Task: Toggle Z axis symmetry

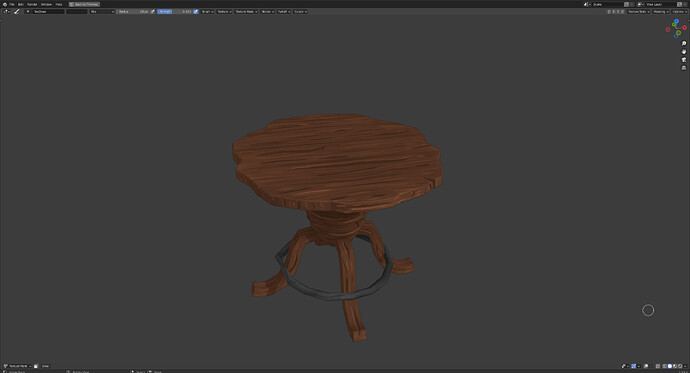Action: 622,11
